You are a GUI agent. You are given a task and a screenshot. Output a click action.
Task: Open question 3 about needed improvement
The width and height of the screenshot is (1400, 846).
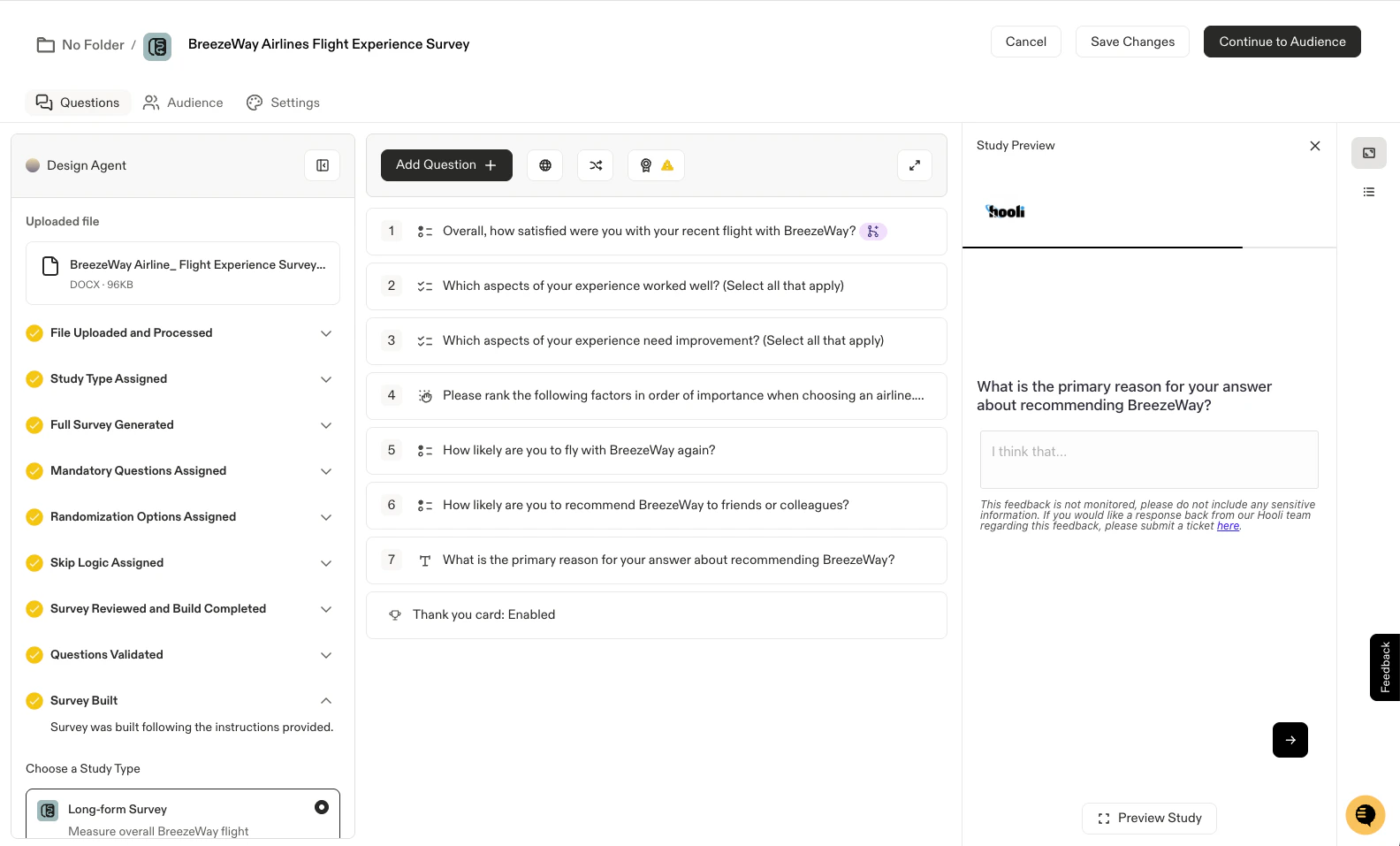(x=657, y=341)
